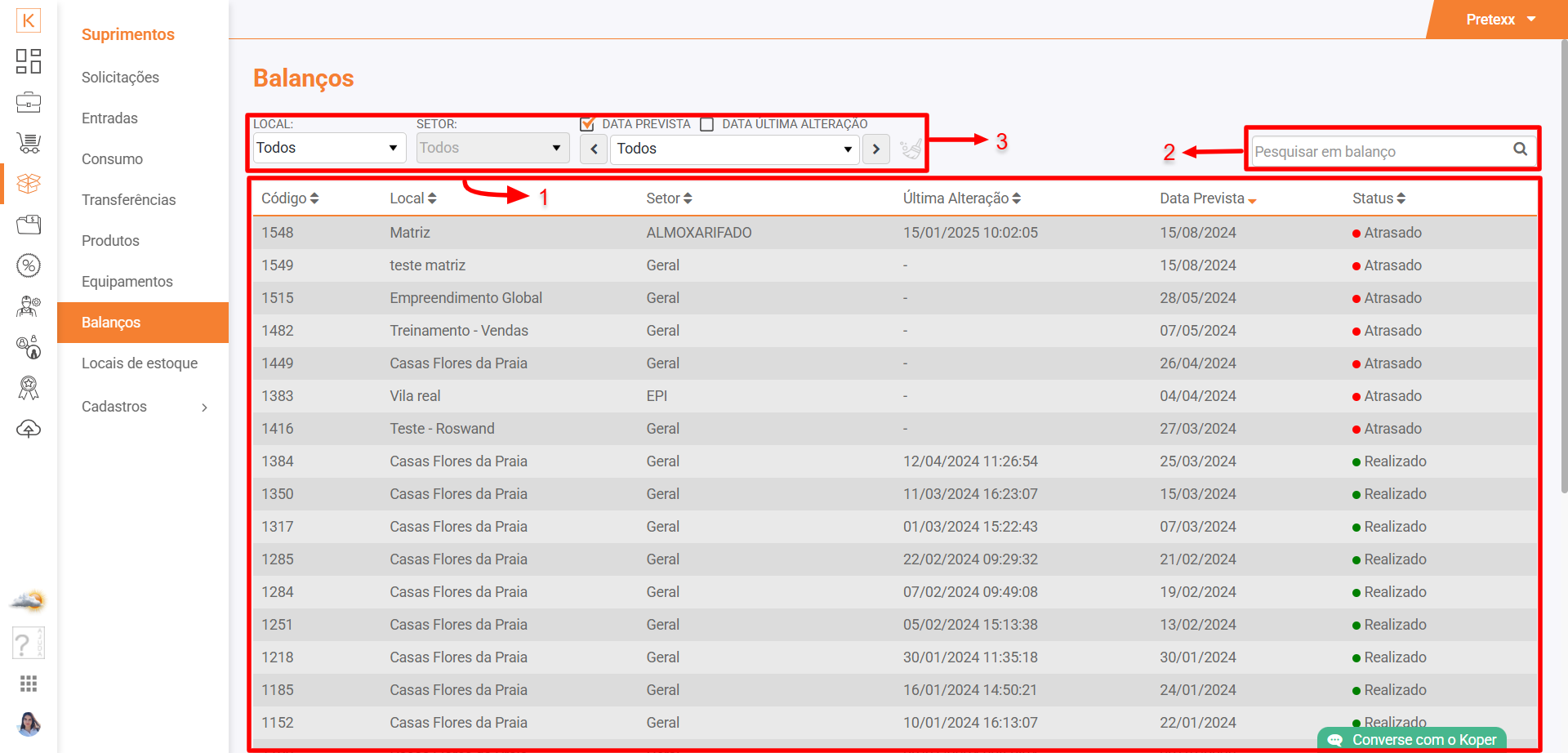Open the cloud upload icon in sidebar
Screen dimensions: 1568x753
(x=29, y=429)
